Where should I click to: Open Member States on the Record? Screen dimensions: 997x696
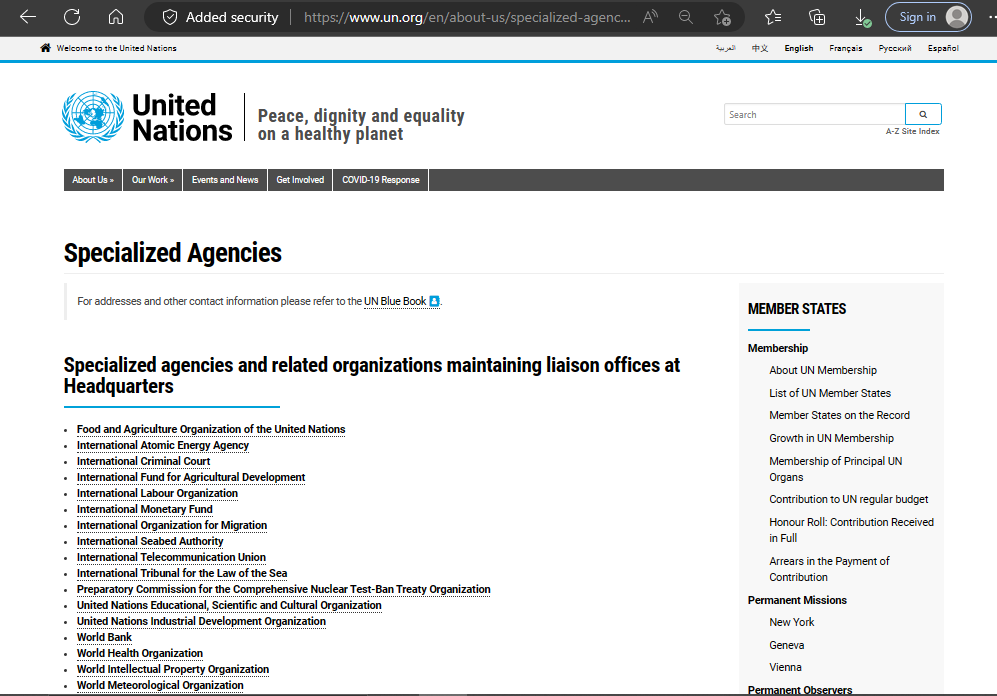click(x=839, y=416)
